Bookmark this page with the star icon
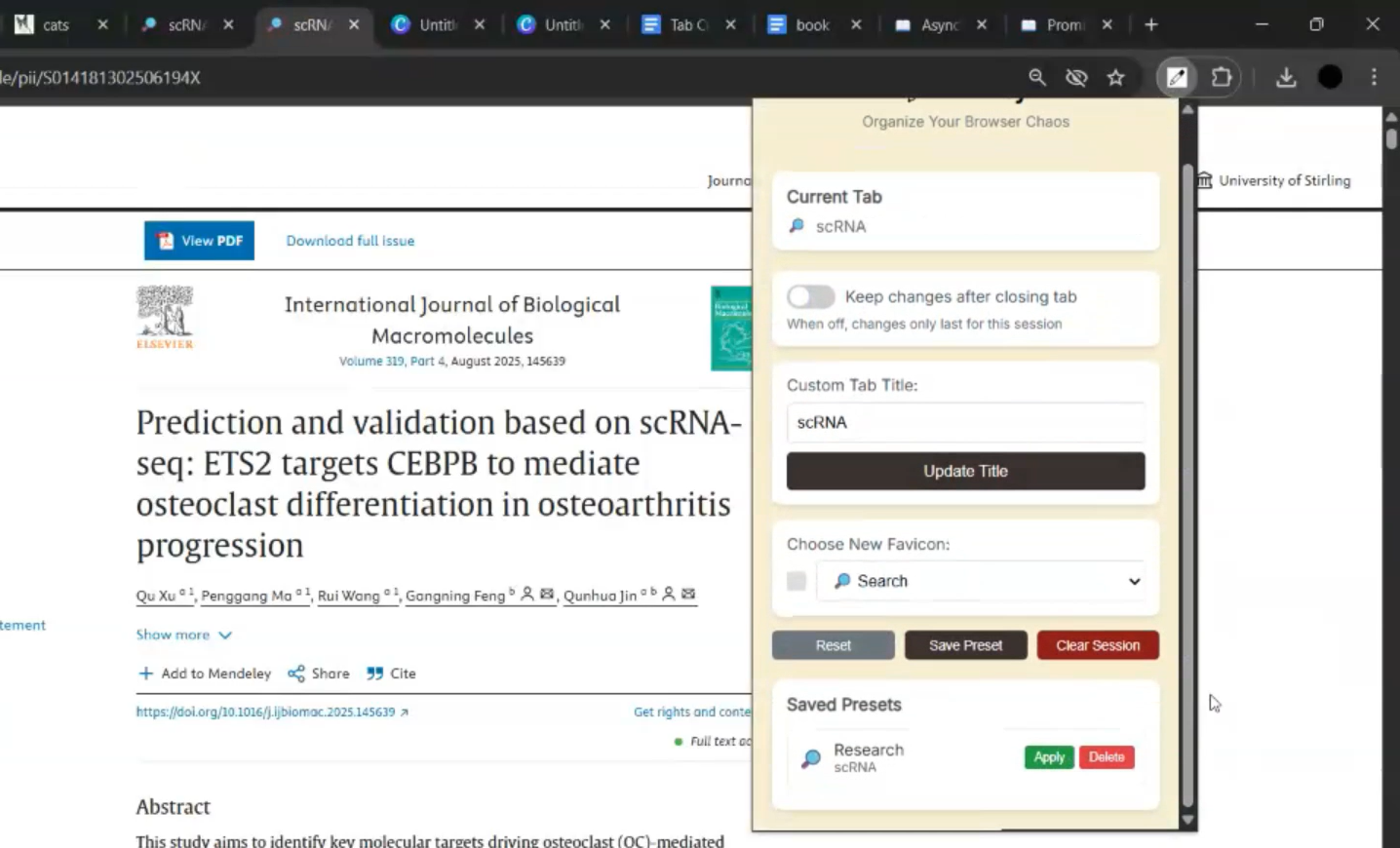 [1115, 77]
